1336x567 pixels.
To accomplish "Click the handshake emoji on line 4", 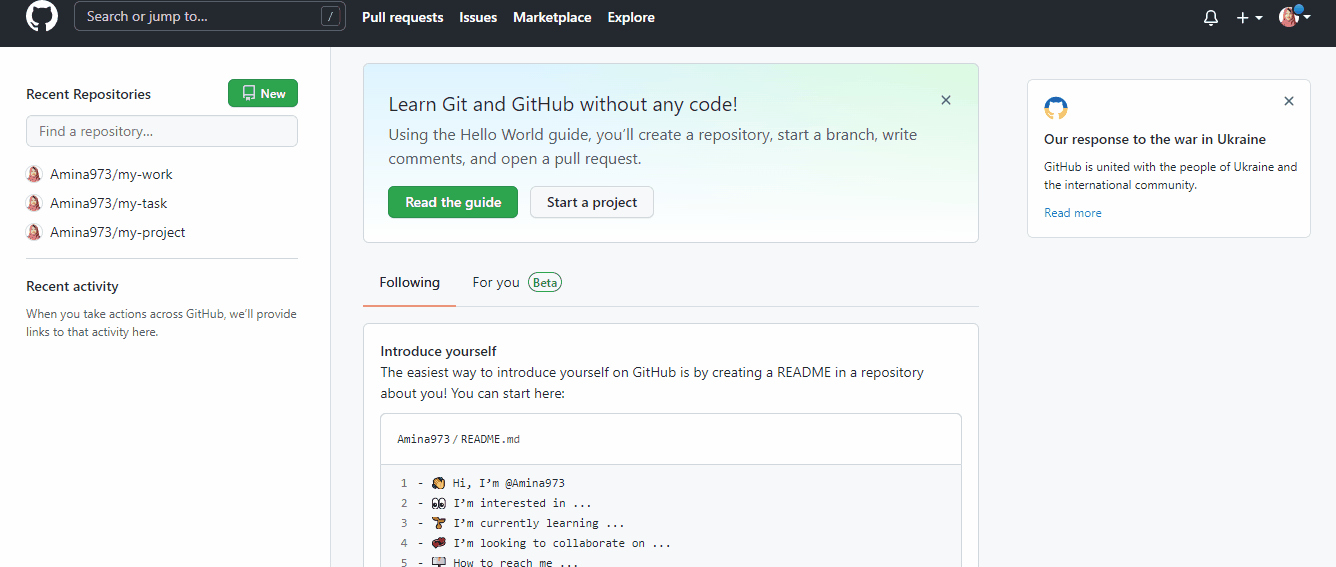I will (438, 543).
